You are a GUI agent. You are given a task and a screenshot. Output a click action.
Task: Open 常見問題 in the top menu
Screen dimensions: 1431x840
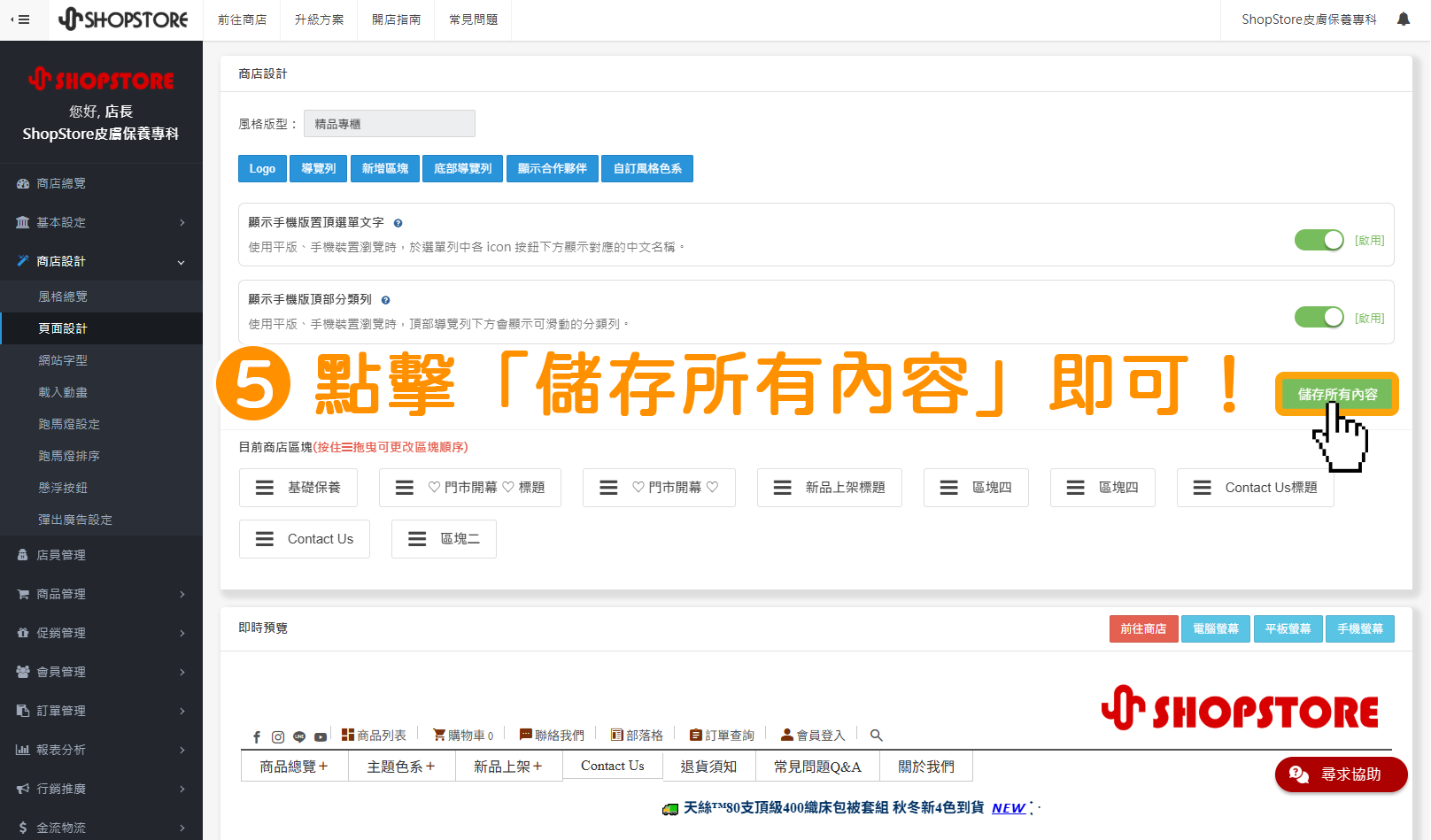pos(473,19)
